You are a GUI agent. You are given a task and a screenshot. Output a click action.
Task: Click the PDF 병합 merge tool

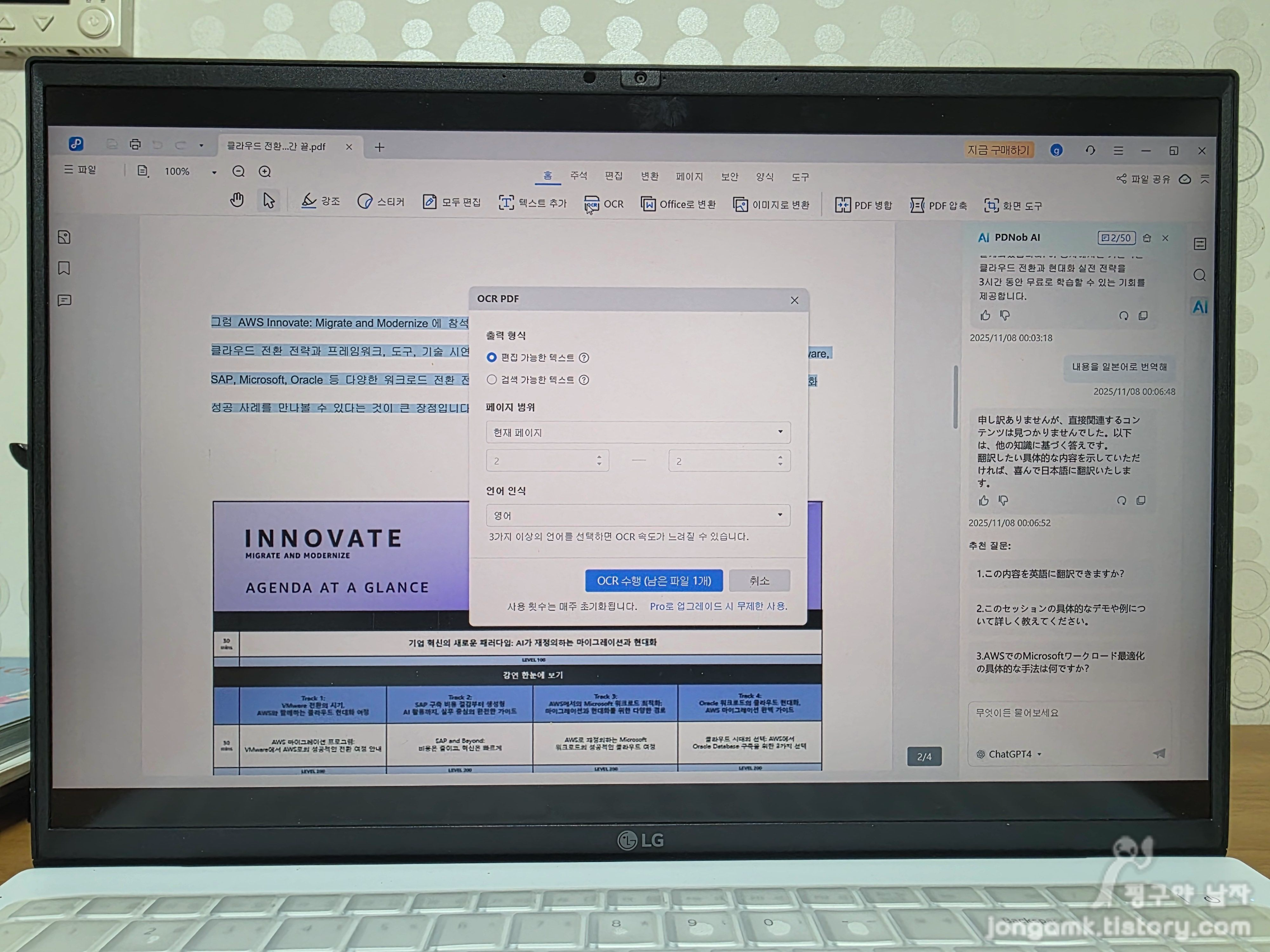[864, 206]
